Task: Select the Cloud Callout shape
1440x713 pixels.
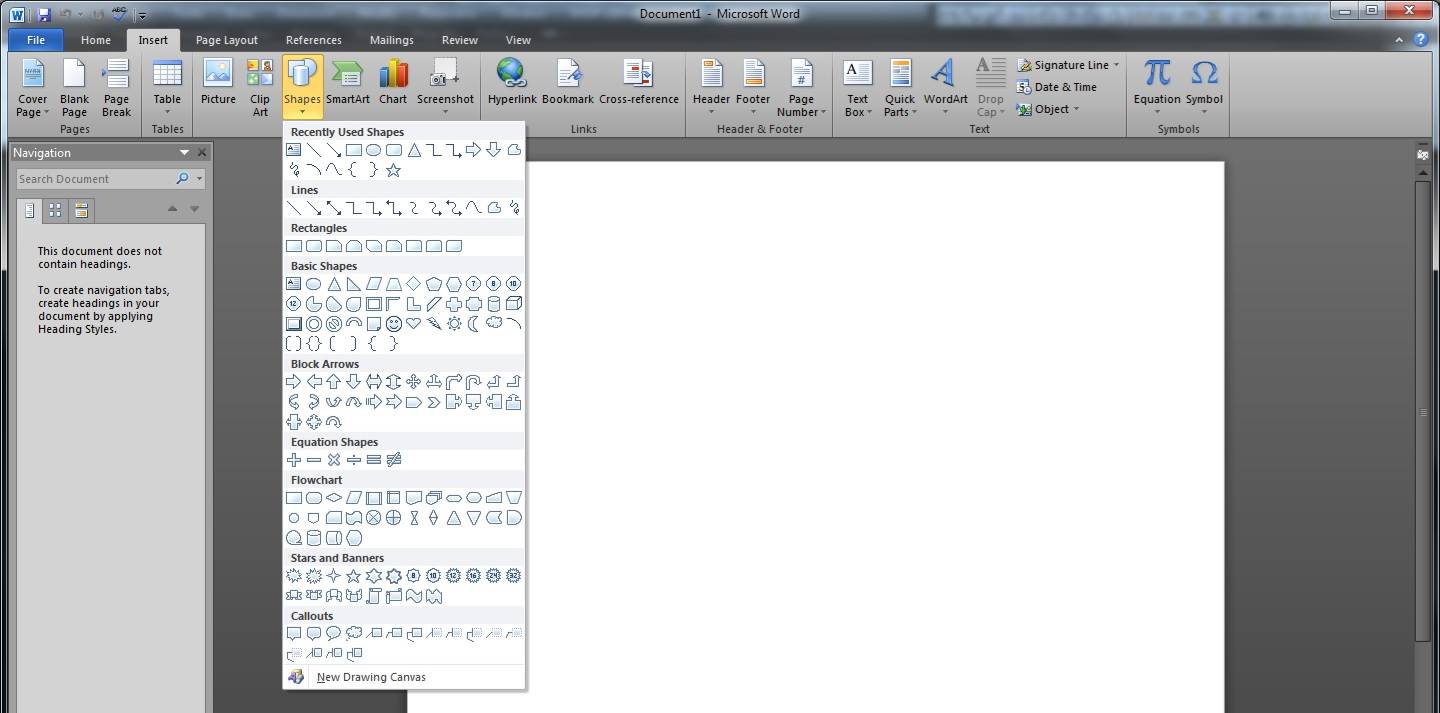Action: coord(354,634)
